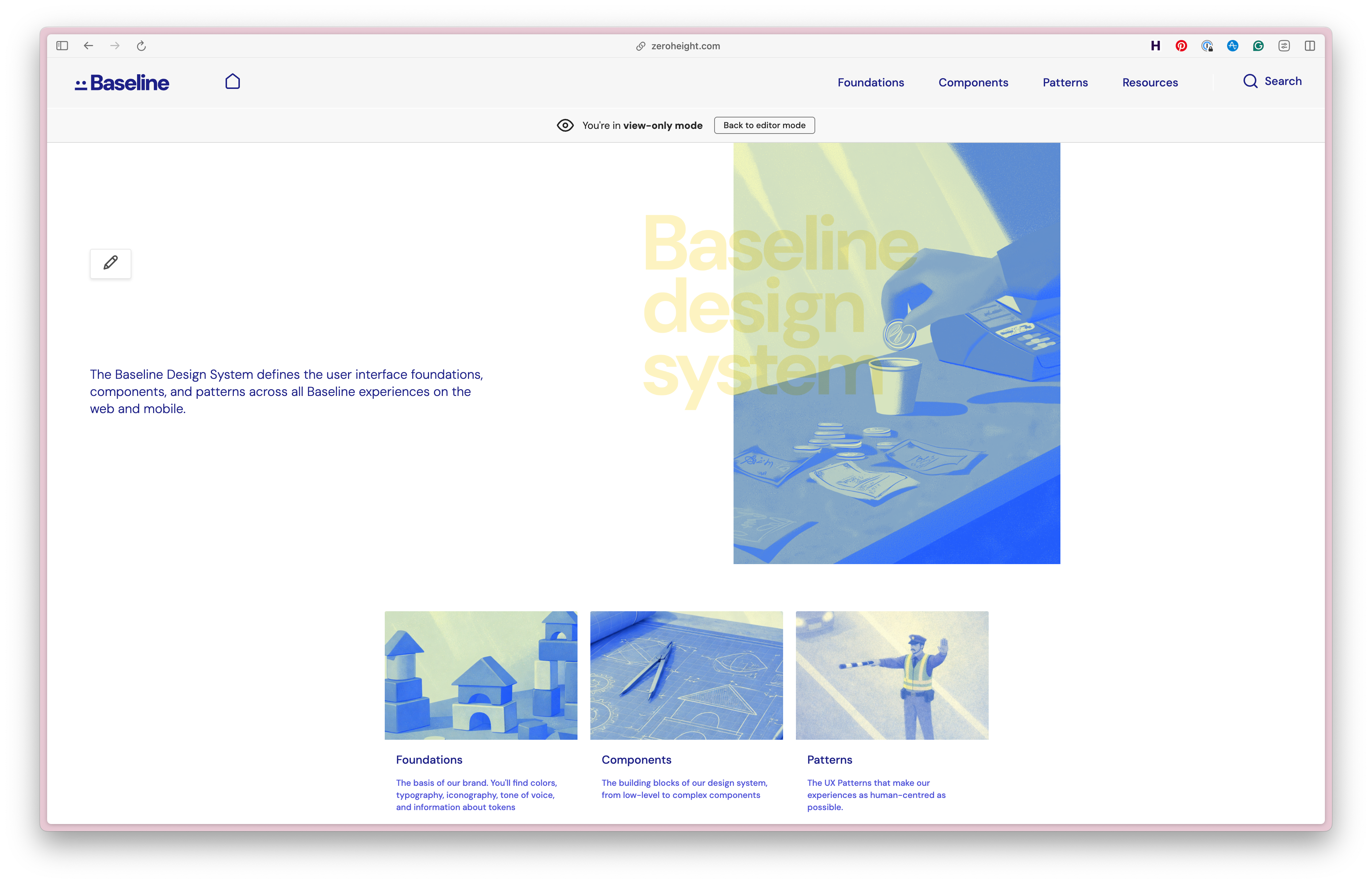1372x884 pixels.
Task: Reload the page using the refresh icon
Action: tap(142, 46)
